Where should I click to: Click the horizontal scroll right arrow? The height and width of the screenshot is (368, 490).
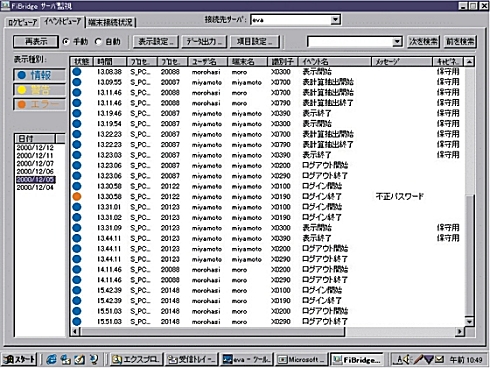[x=460, y=331]
